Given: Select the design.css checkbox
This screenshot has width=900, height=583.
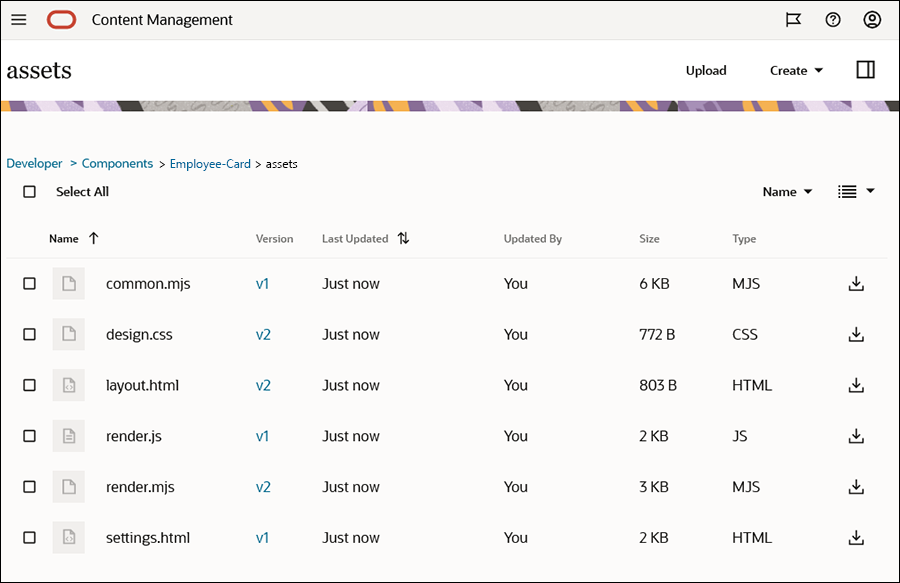Looking at the screenshot, I should click(30, 335).
